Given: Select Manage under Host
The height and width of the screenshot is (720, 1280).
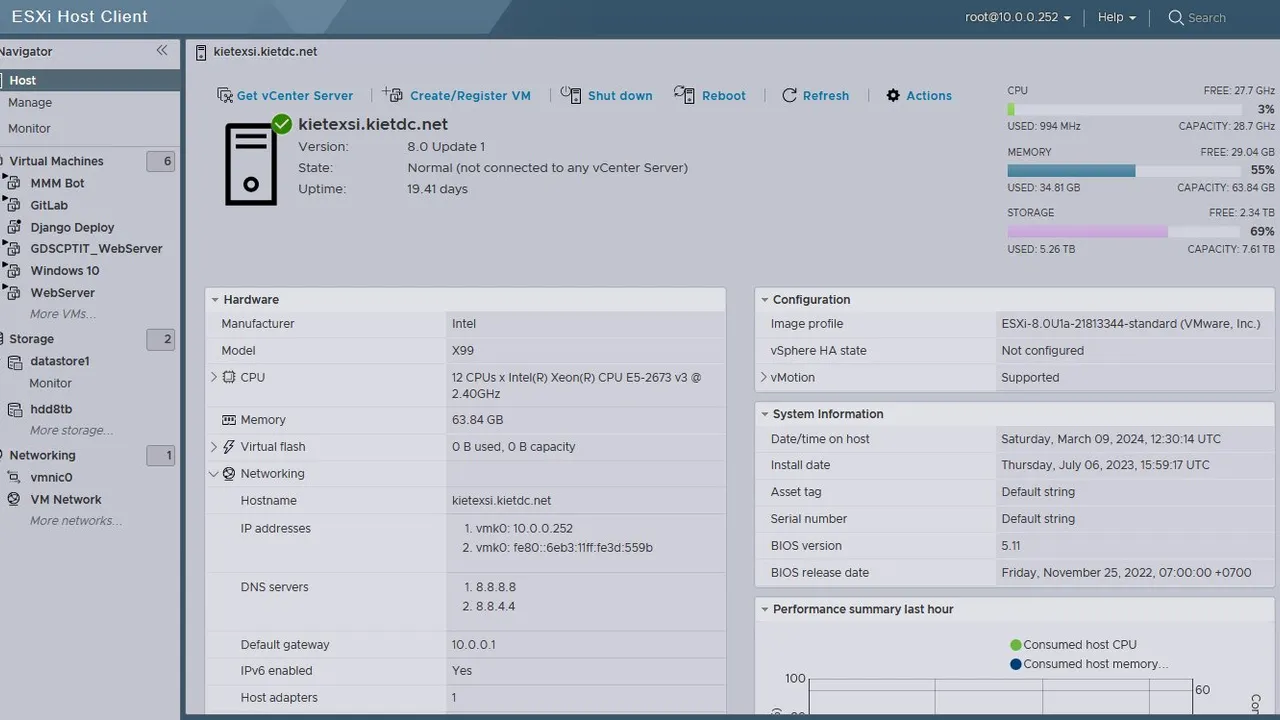Looking at the screenshot, I should 30,103.
